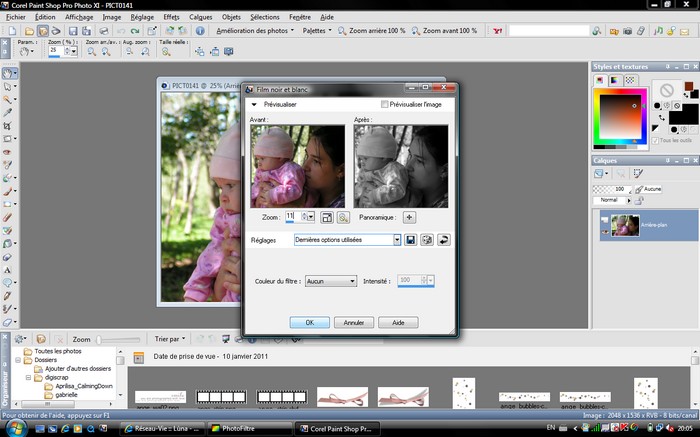The height and width of the screenshot is (437, 700).
Task: Toggle the Tous les outils checkbox
Action: (x=655, y=141)
